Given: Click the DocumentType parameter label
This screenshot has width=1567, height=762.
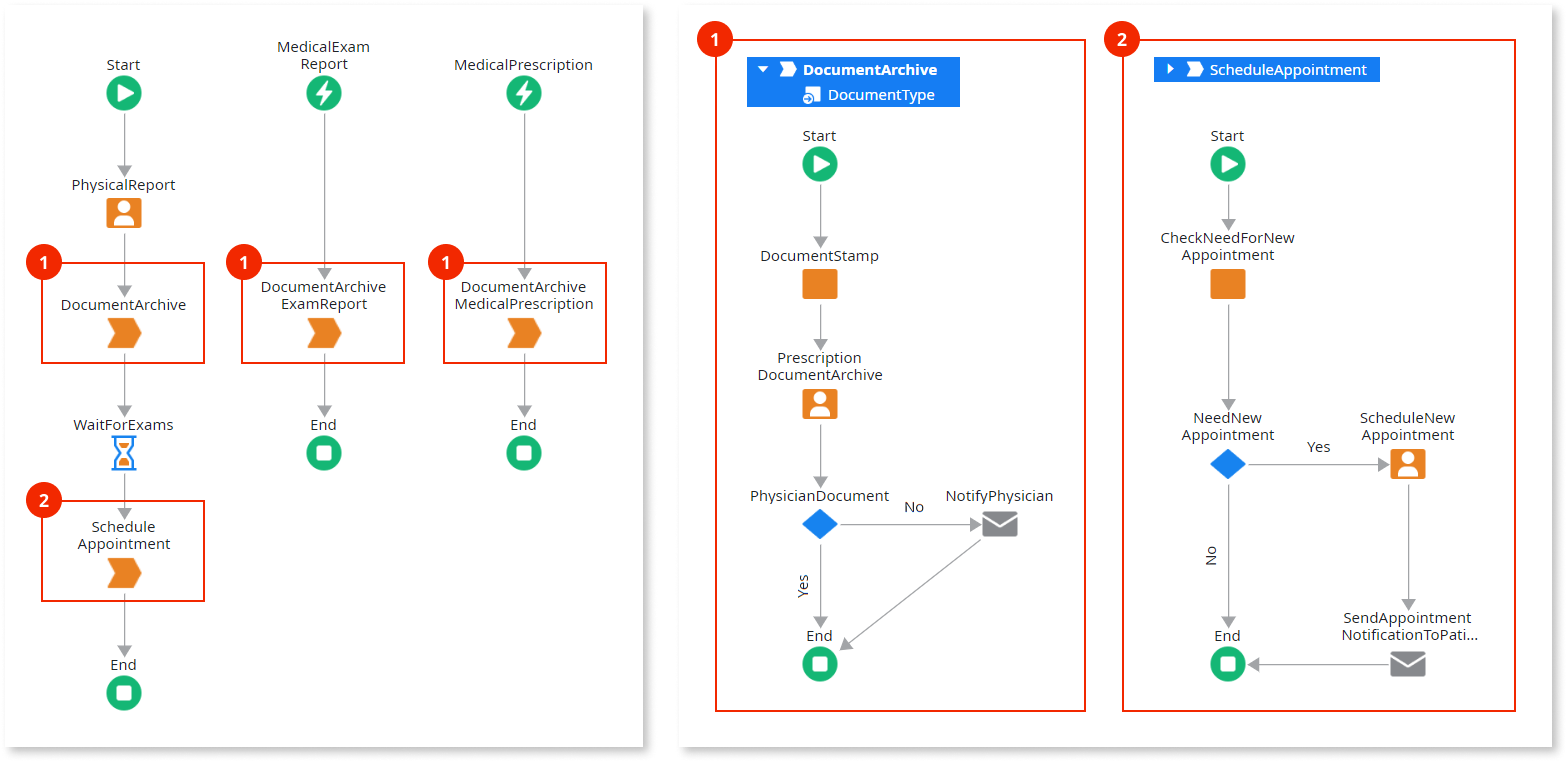Looking at the screenshot, I should click(881, 96).
